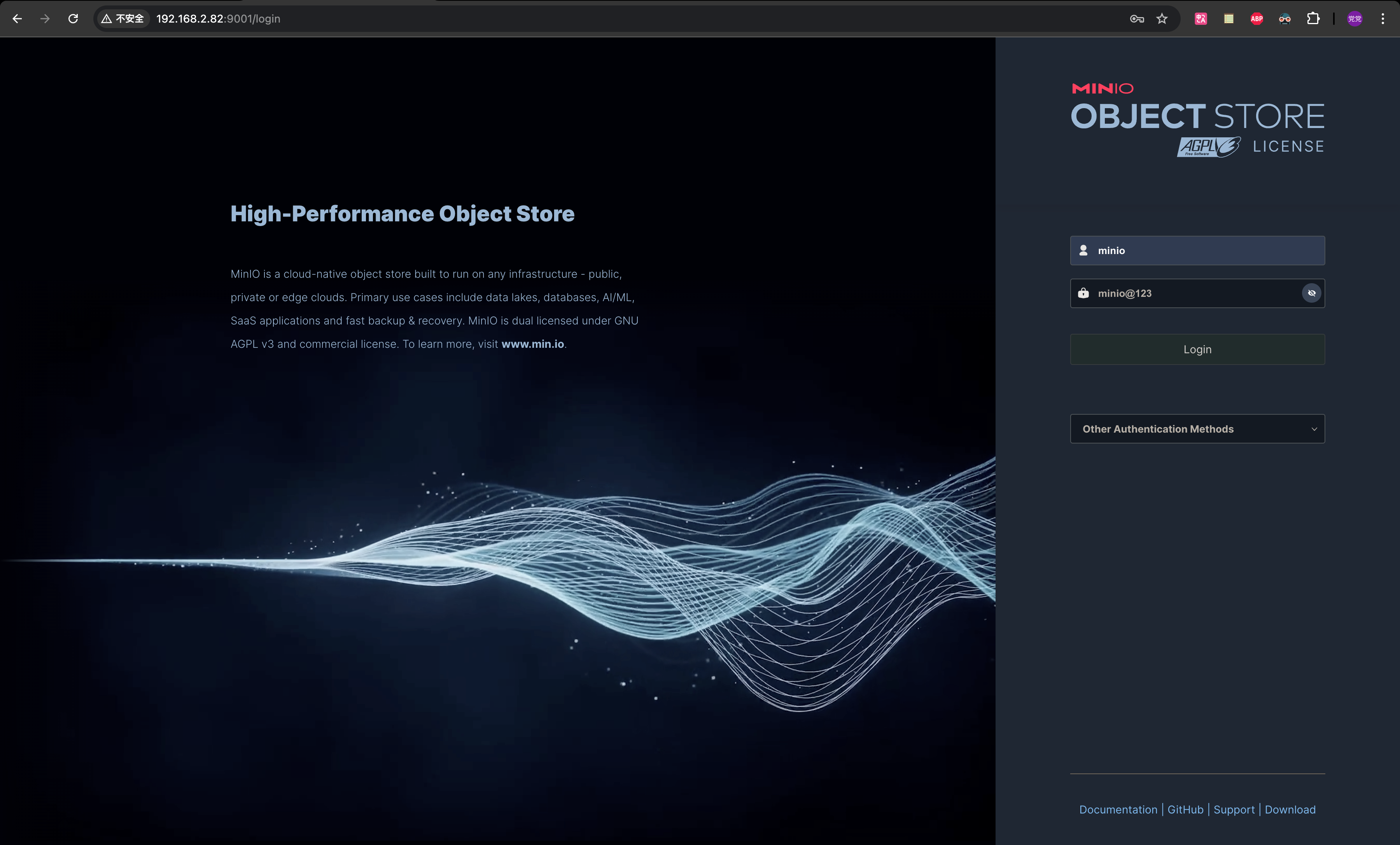Screen dimensions: 1400x845
Task: Open the ABP ad blocker extension
Action: [x=1257, y=19]
